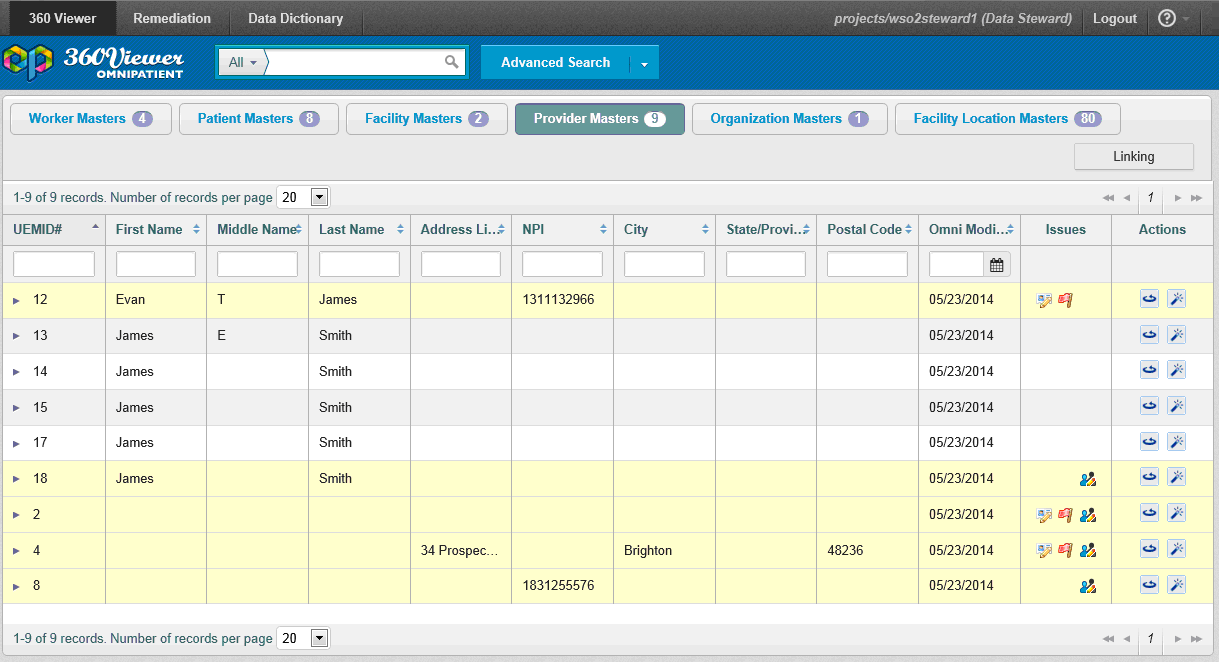Image resolution: width=1219 pixels, height=662 pixels.
Task: Open the Advanced Search dropdown arrow
Action: [x=644, y=63]
